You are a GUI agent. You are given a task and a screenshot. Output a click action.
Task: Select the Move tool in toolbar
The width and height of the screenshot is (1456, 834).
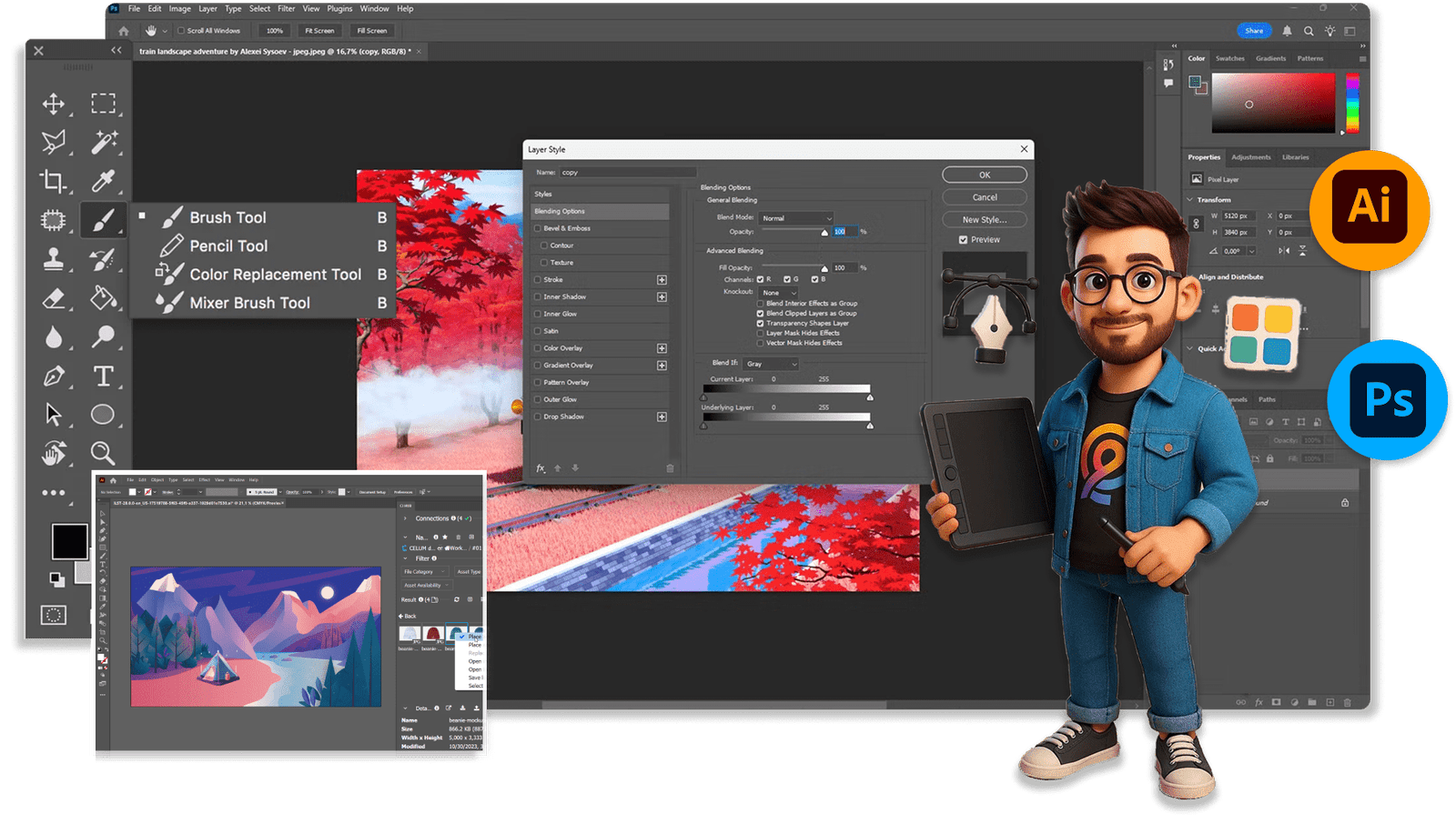click(54, 104)
